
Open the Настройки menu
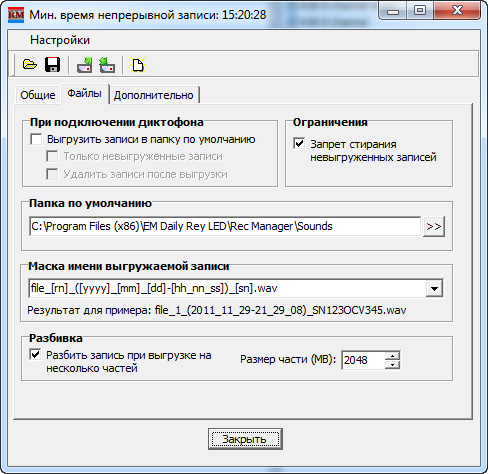point(60,40)
